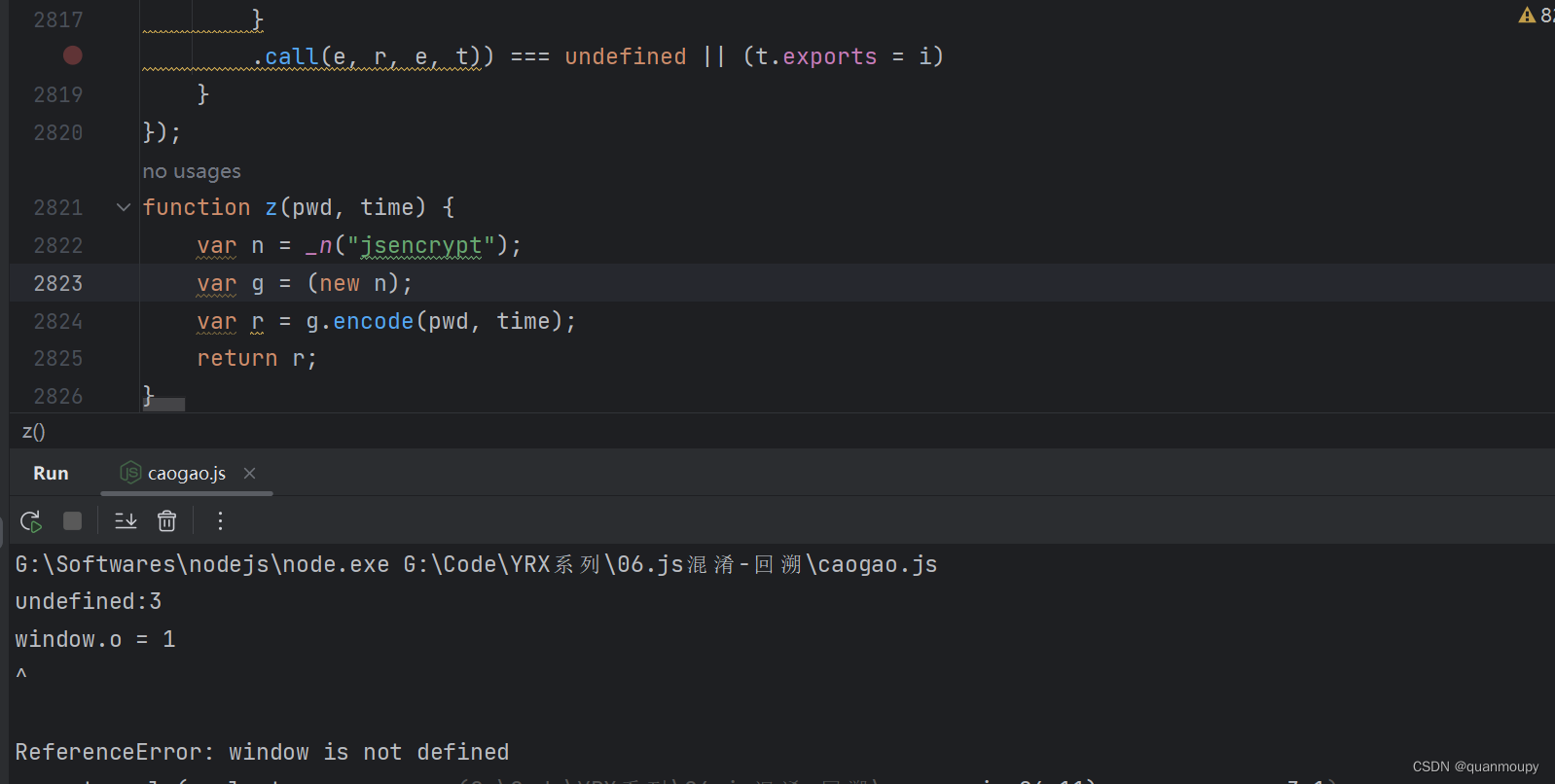Click the JS file icon on caogao.js tab
This screenshot has width=1555, height=784.
130,473
